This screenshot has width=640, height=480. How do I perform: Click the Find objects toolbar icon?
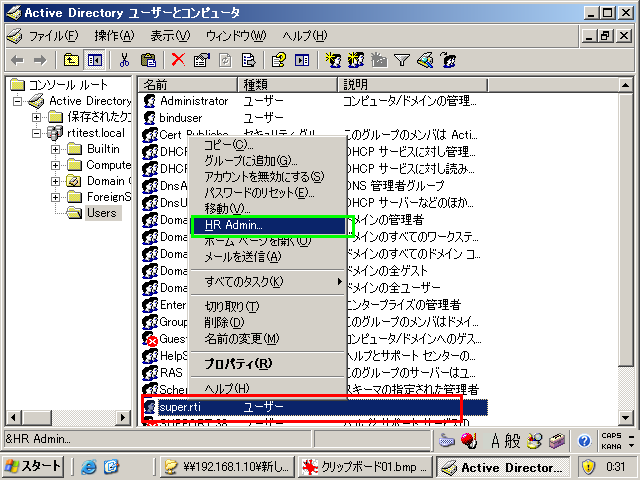425,60
